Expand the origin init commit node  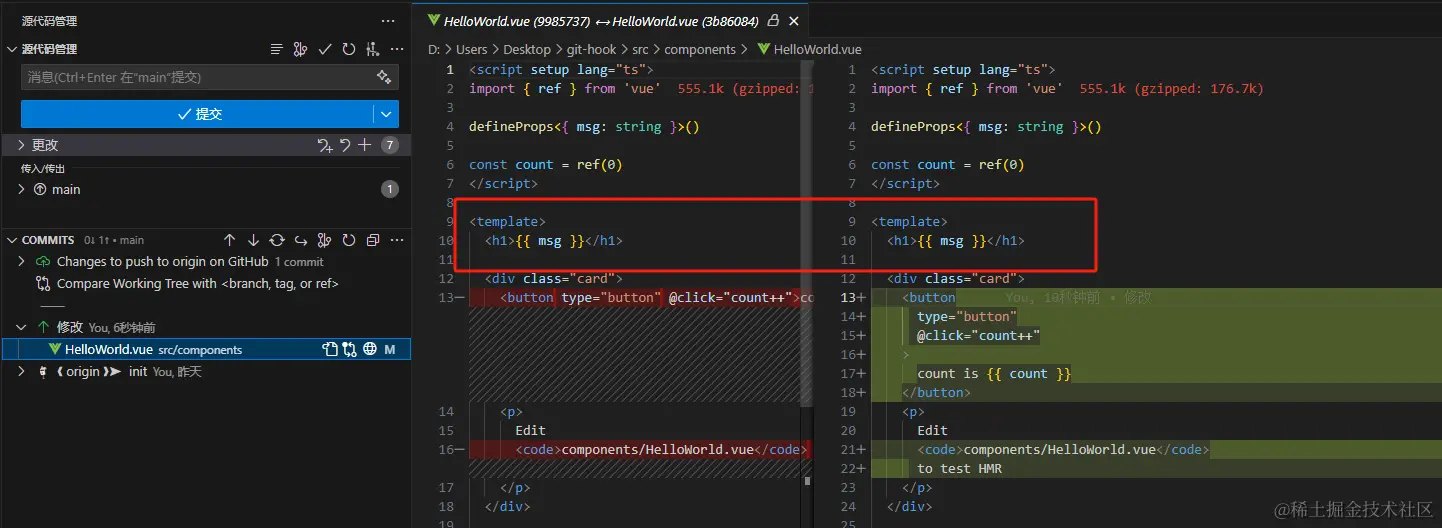[x=21, y=371]
